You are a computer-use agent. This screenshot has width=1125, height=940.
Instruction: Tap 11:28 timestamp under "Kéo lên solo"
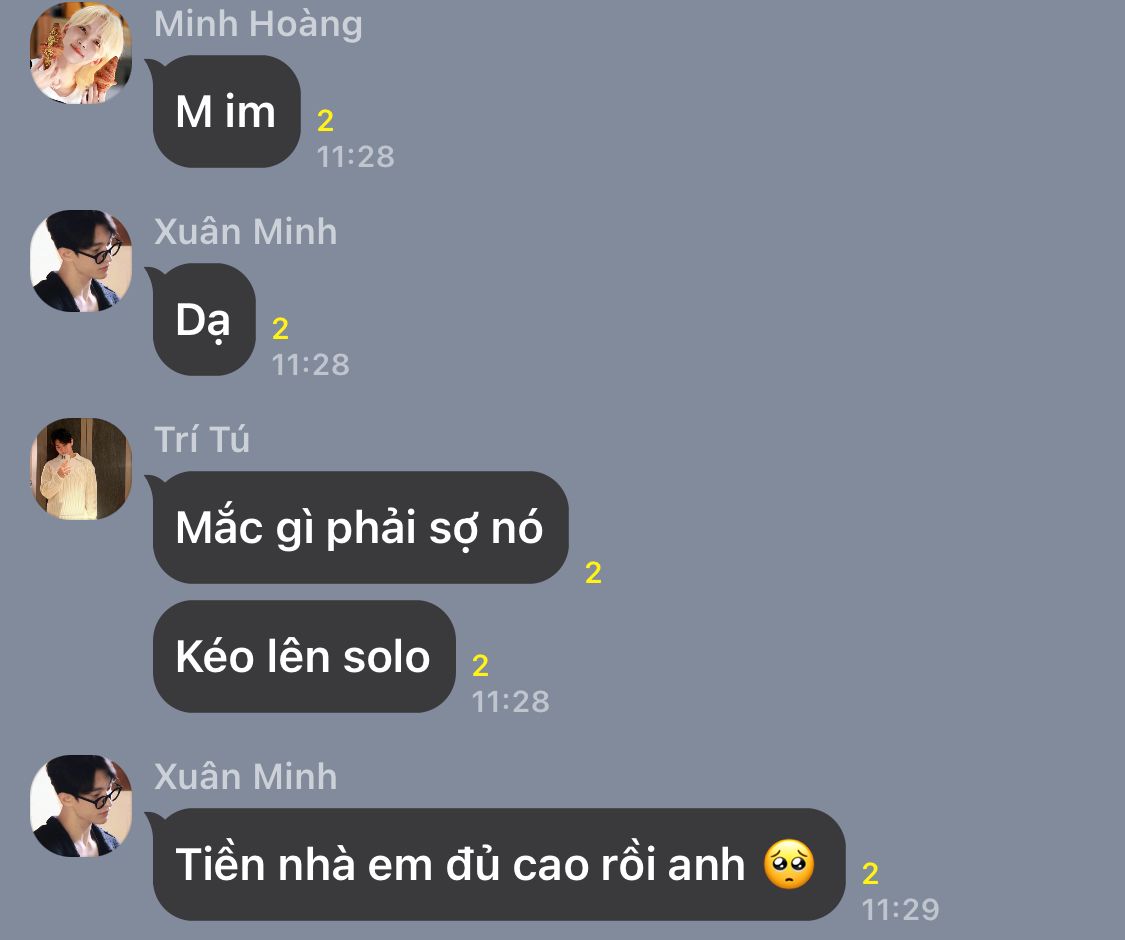pyautogui.click(x=510, y=702)
